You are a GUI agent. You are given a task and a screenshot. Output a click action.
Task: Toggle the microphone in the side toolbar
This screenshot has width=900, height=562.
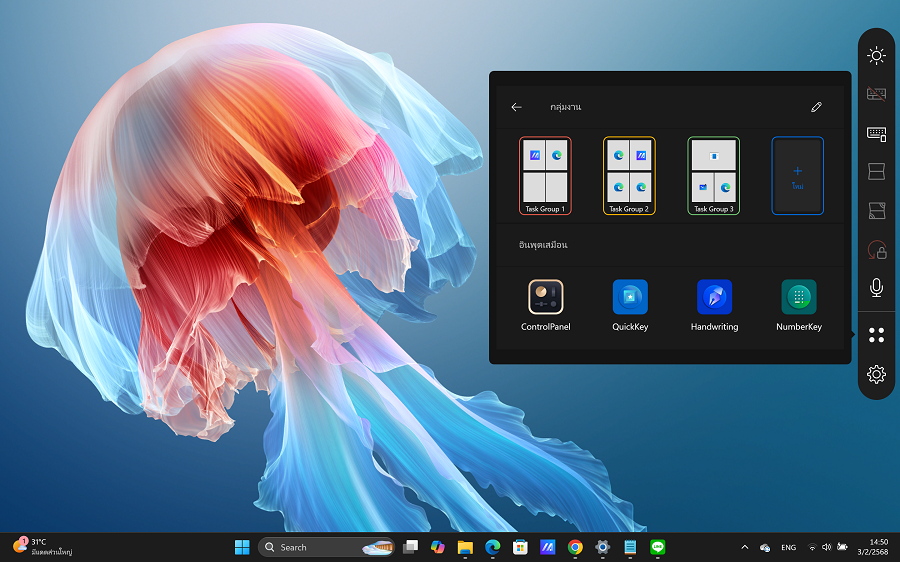tap(876, 288)
